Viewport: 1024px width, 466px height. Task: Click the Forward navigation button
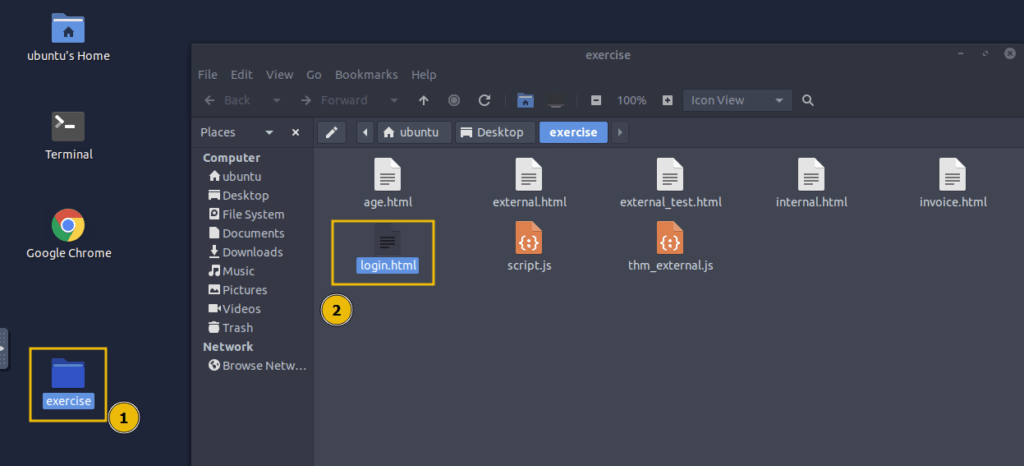coord(334,101)
